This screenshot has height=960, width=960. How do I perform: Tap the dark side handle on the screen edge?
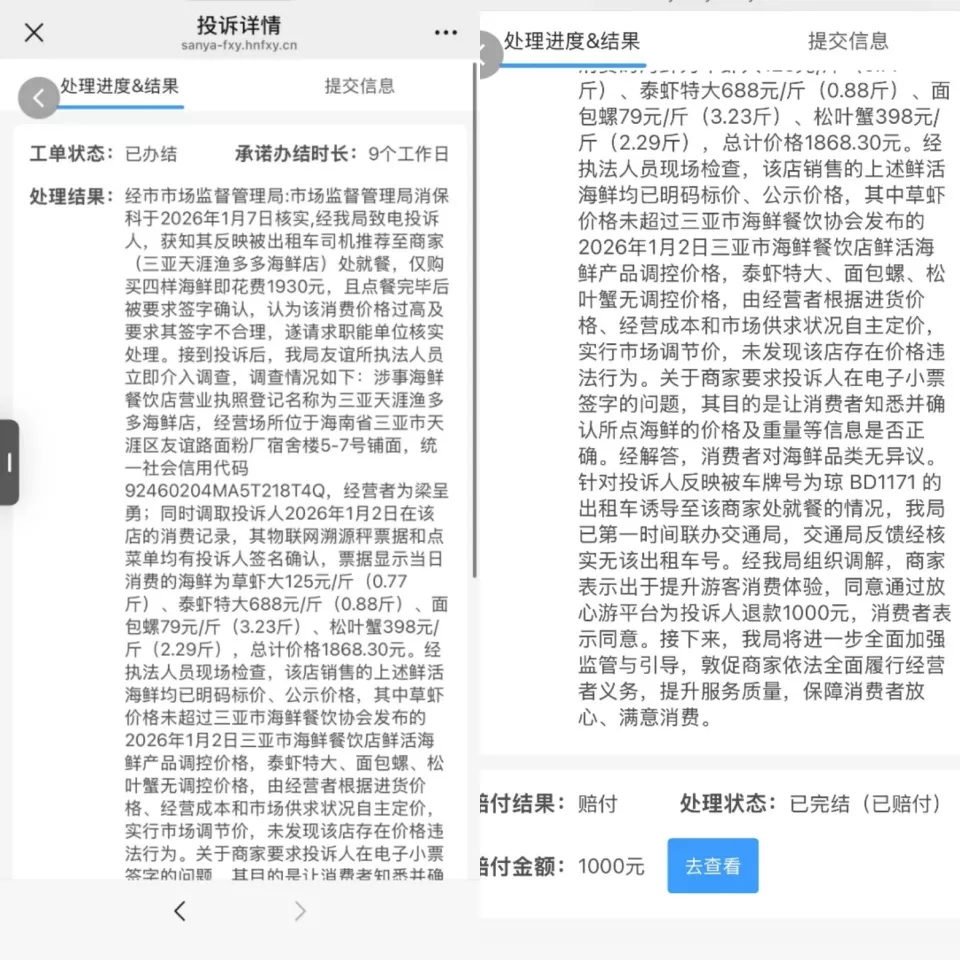pos(9,462)
